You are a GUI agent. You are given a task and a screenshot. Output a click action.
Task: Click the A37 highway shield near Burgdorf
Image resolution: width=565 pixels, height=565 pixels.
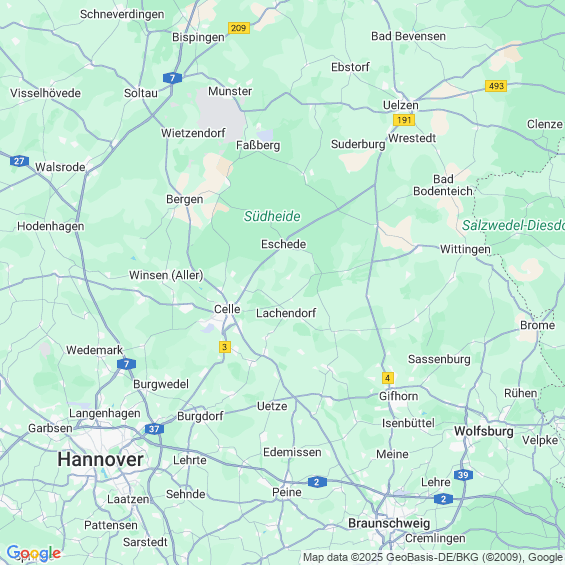[x=155, y=429]
